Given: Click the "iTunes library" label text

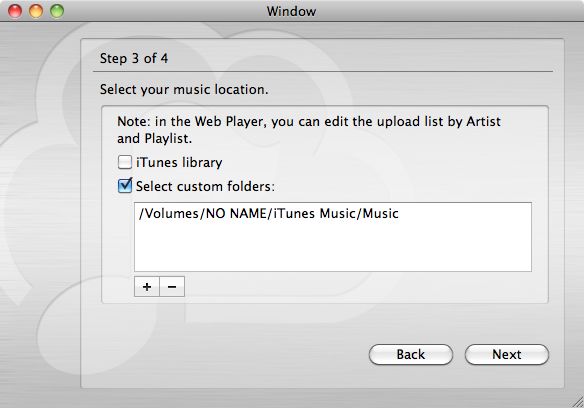Looking at the screenshot, I should [x=179, y=162].
